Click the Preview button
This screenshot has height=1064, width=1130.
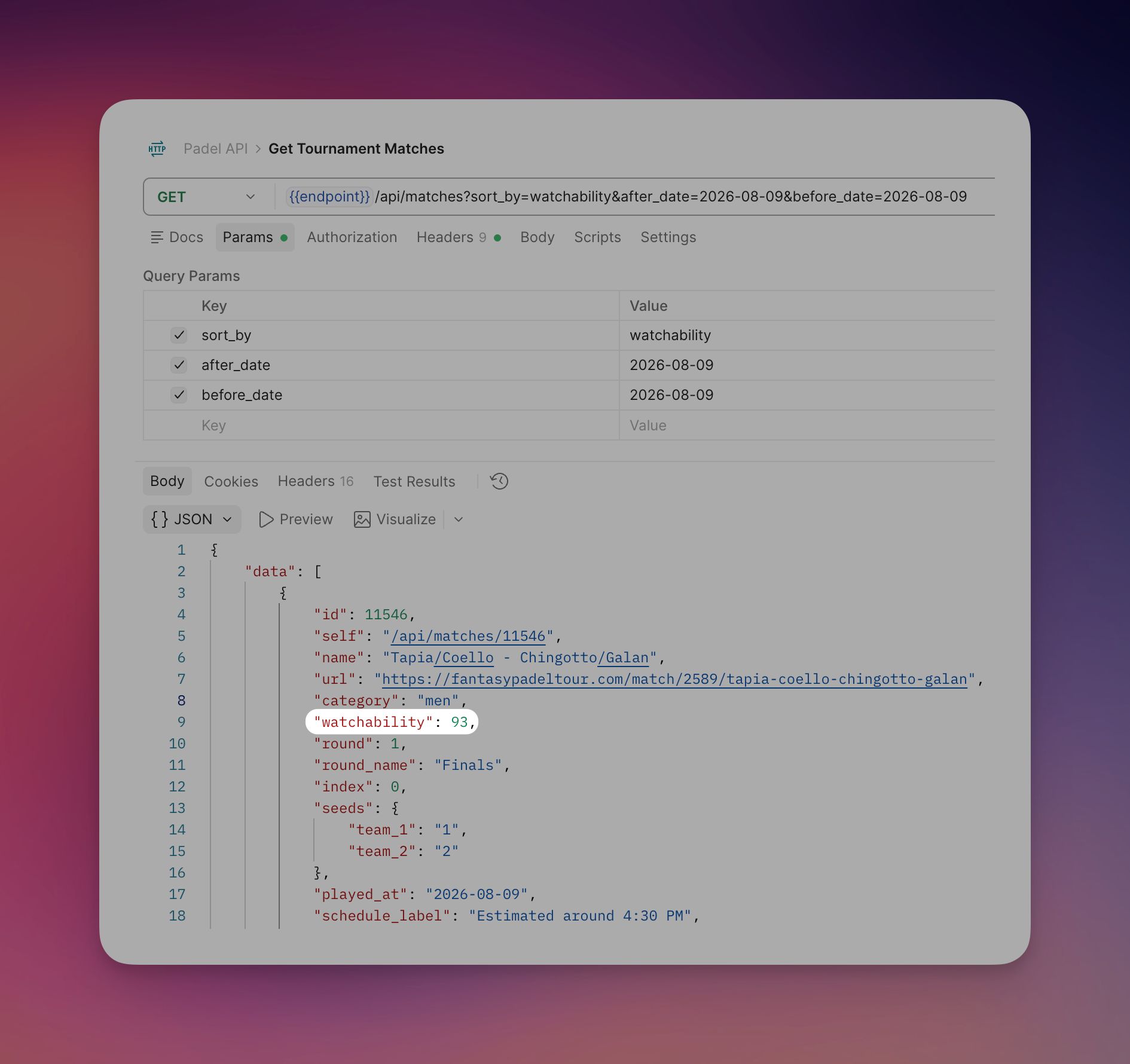tap(296, 519)
